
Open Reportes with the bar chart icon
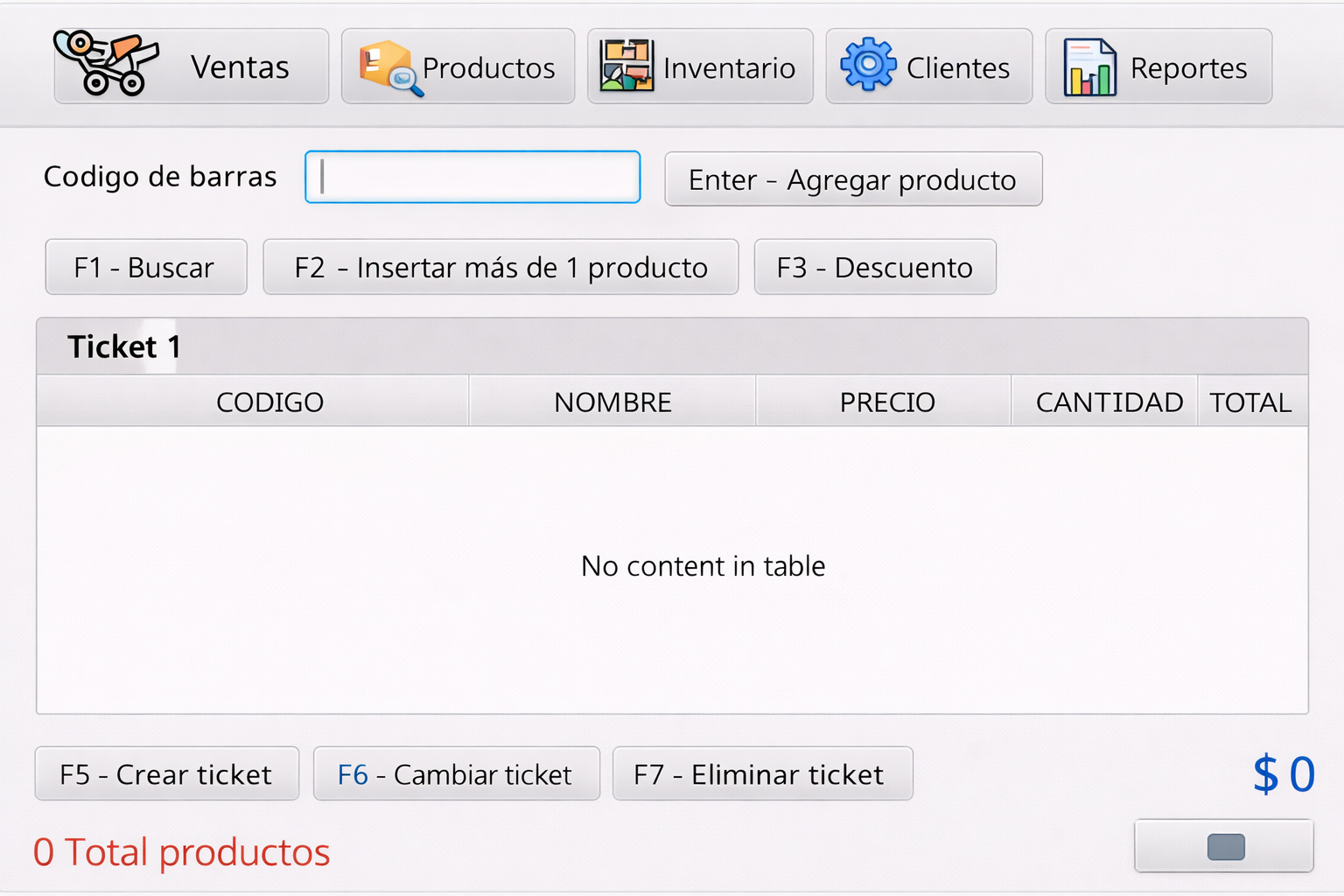tap(1088, 65)
